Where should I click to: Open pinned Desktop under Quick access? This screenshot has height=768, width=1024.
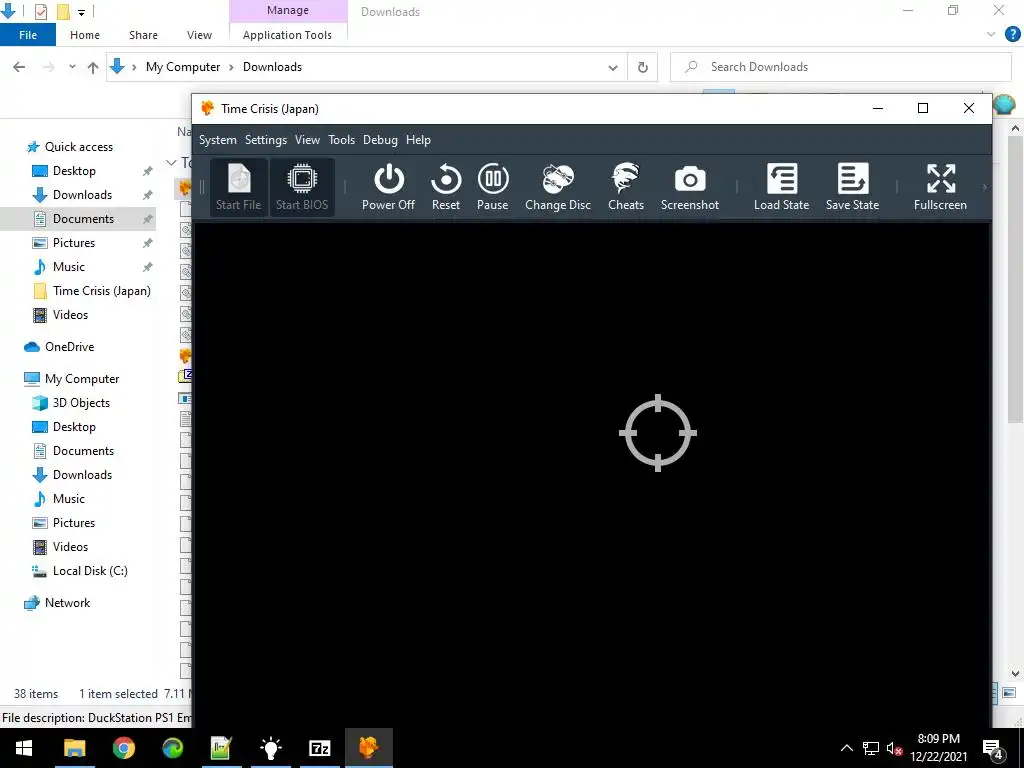click(x=74, y=171)
